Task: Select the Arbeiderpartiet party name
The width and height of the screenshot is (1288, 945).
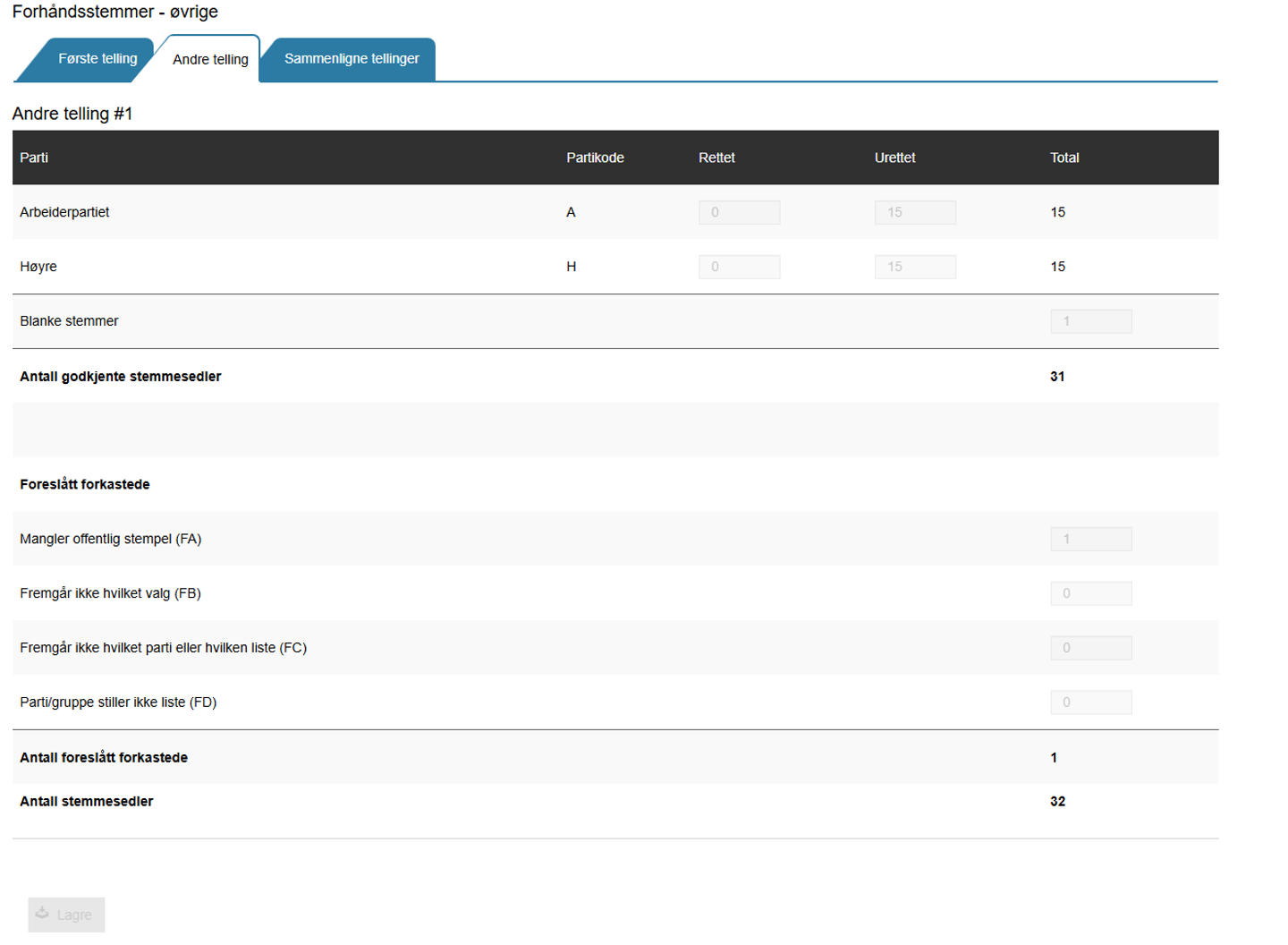Action: pyautogui.click(x=64, y=213)
